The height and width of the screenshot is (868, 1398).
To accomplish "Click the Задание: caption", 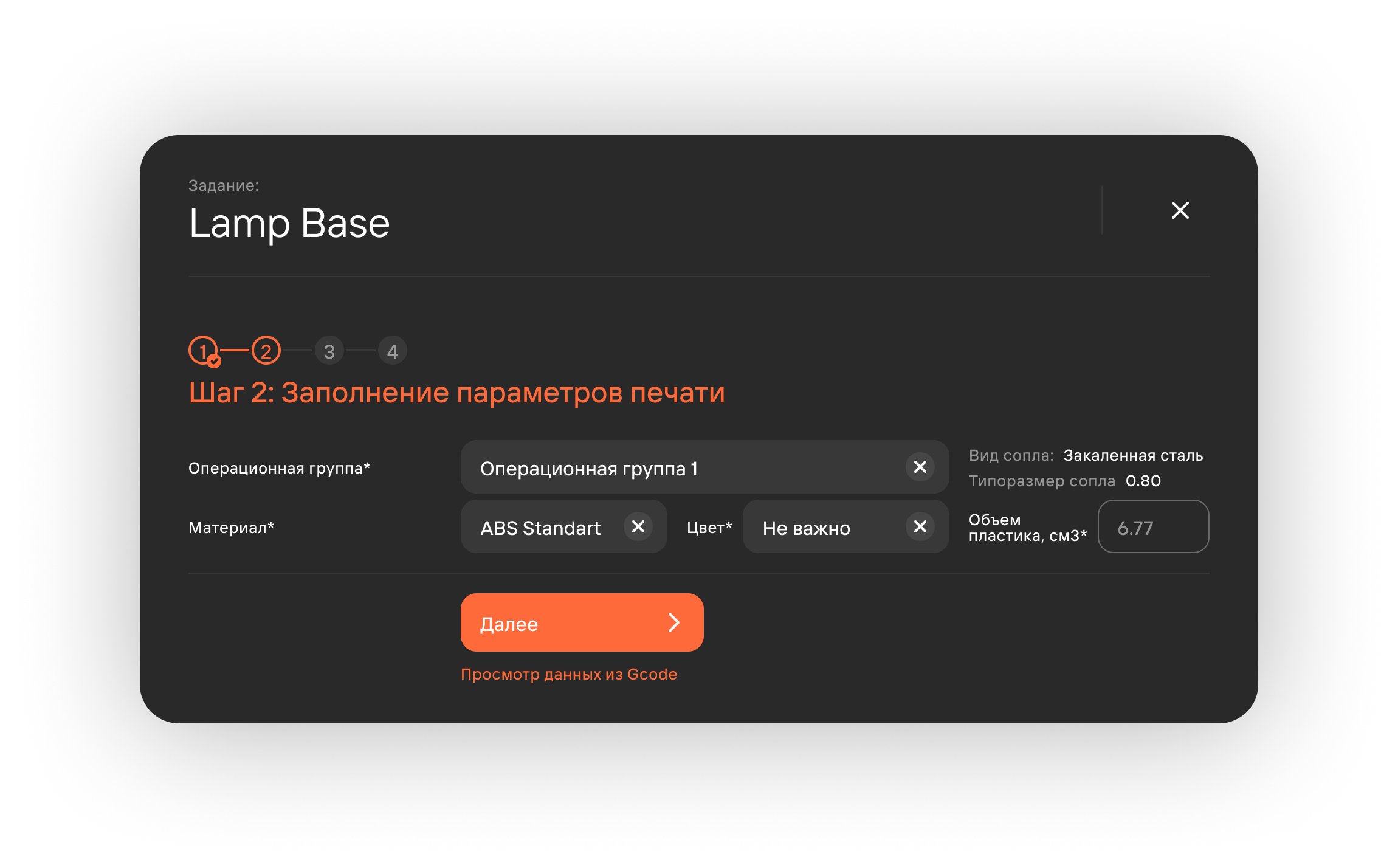I will pyautogui.click(x=224, y=185).
